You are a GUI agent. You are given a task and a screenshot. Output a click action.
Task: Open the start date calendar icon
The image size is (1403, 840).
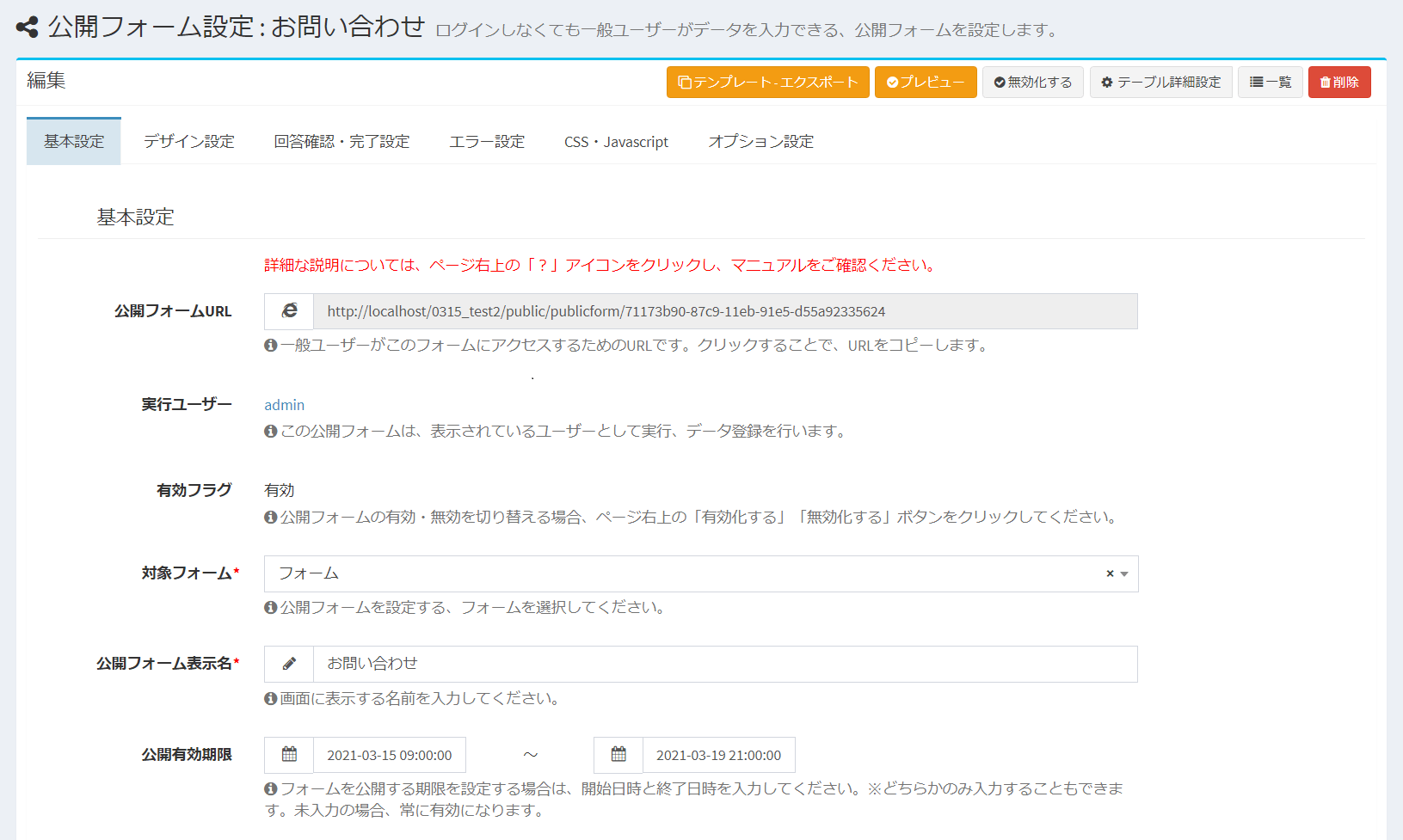coord(289,755)
